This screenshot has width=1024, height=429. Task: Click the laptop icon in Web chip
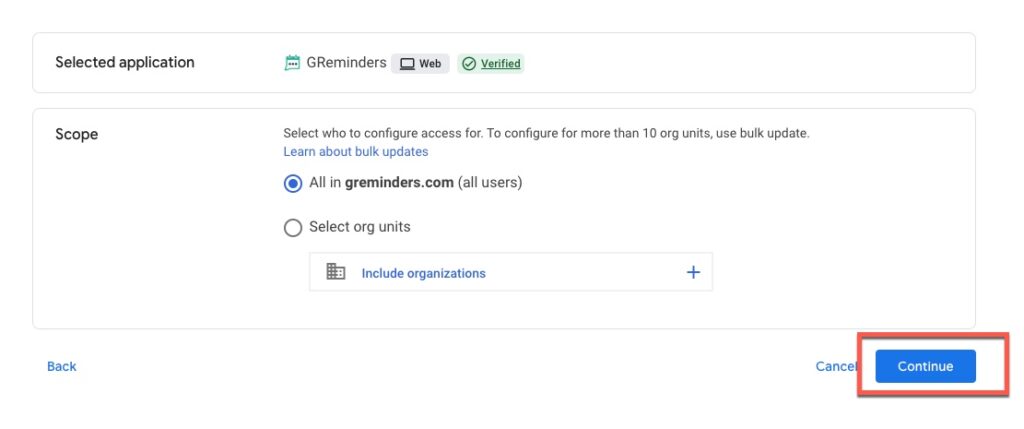[x=407, y=64]
